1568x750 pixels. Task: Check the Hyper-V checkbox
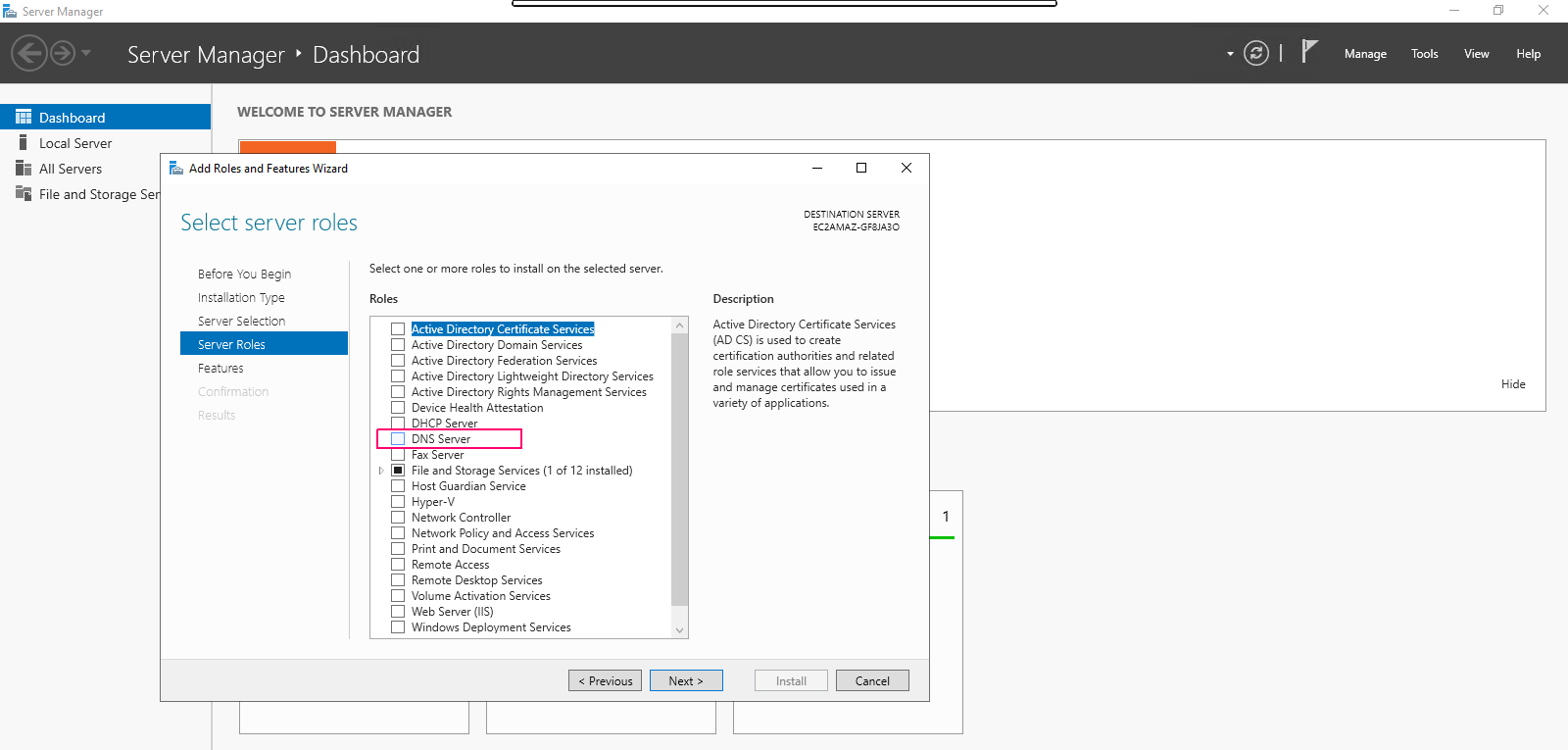point(398,502)
